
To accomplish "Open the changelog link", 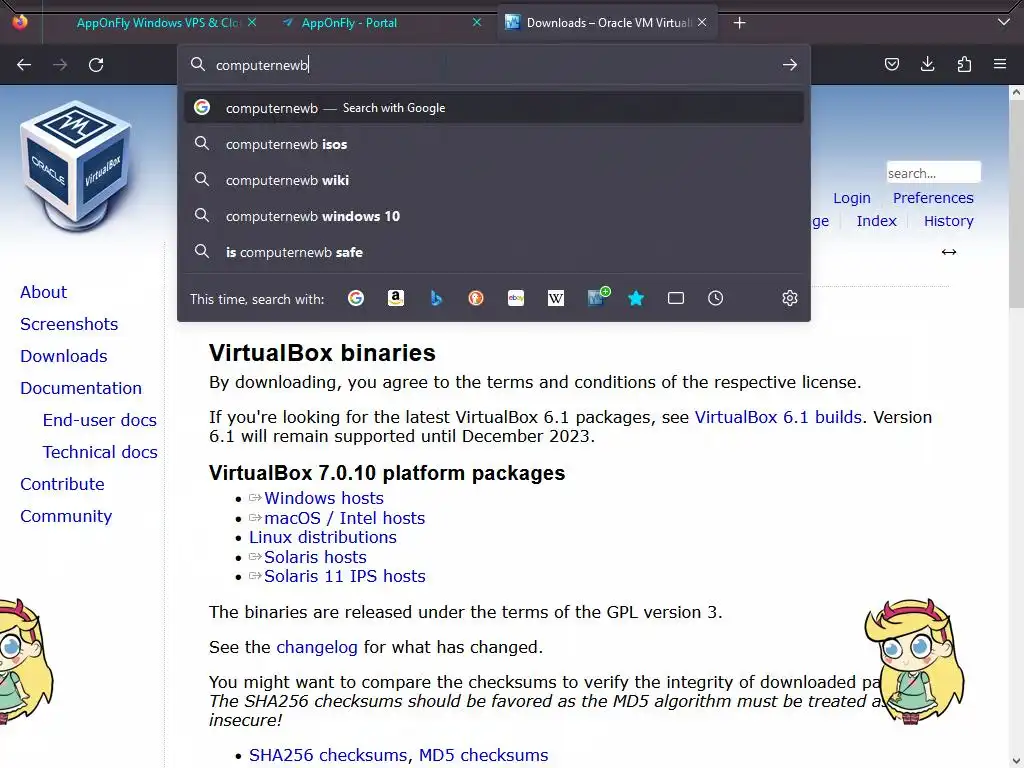I will tap(317, 647).
